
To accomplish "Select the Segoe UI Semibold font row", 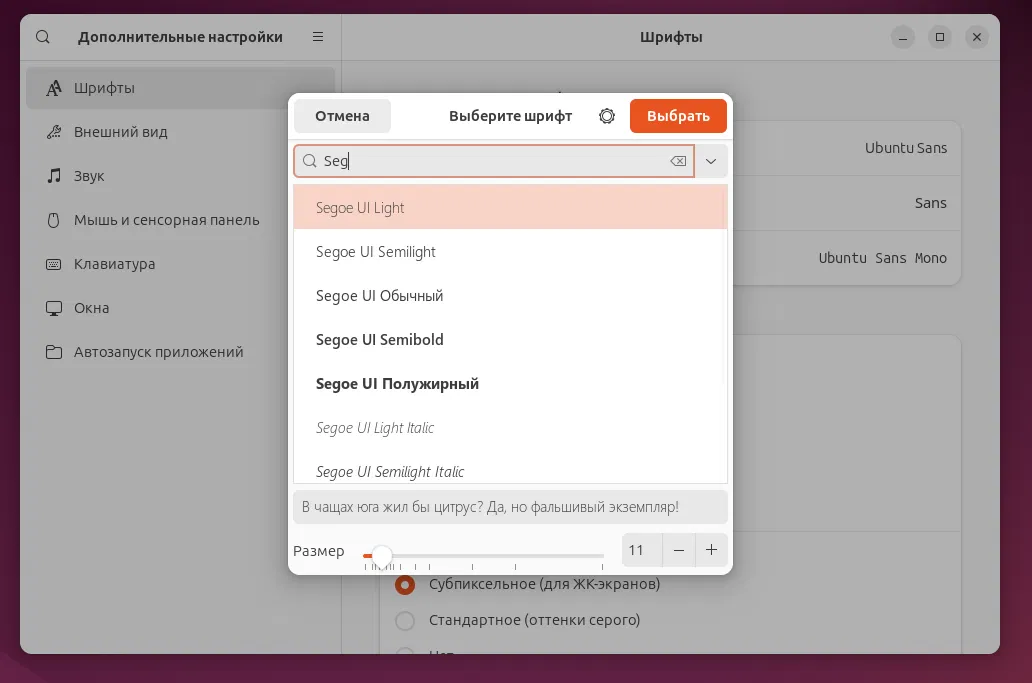I will pyautogui.click(x=510, y=340).
